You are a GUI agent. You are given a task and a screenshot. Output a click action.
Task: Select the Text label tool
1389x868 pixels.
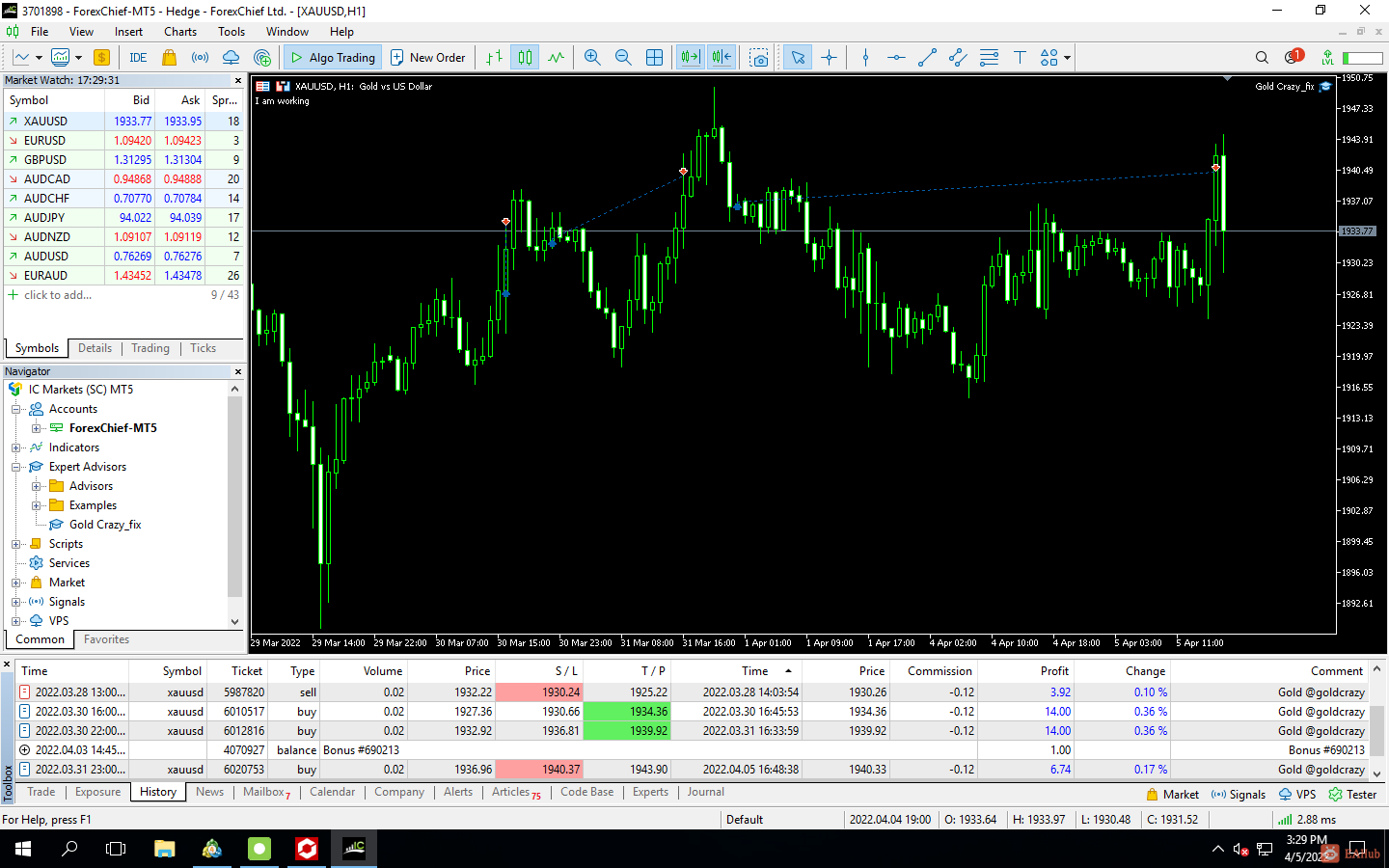tap(1020, 57)
